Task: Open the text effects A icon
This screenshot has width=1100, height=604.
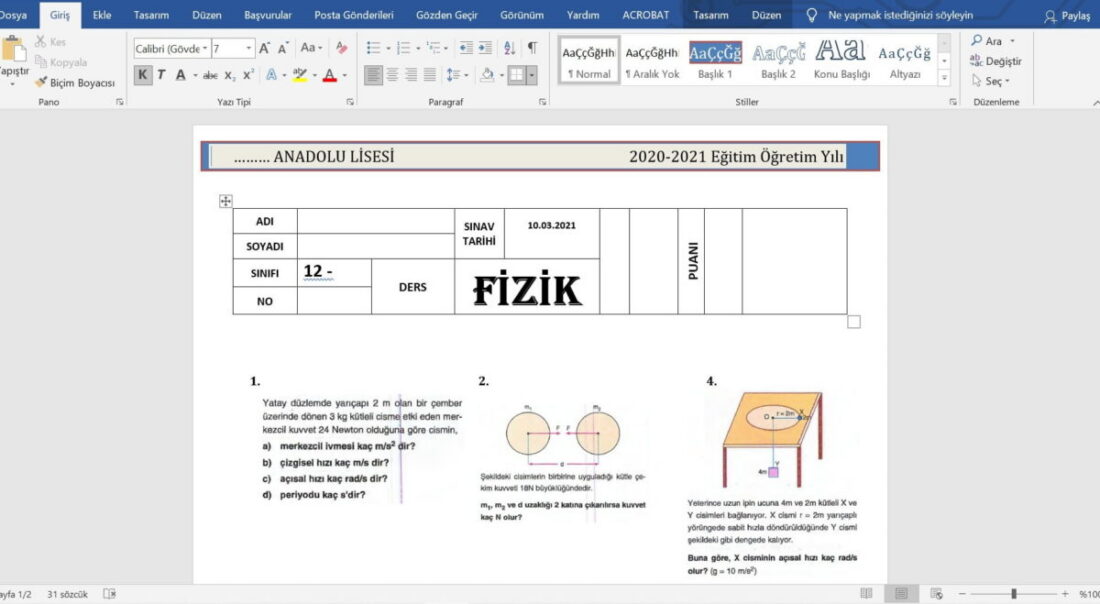Action: (x=271, y=75)
